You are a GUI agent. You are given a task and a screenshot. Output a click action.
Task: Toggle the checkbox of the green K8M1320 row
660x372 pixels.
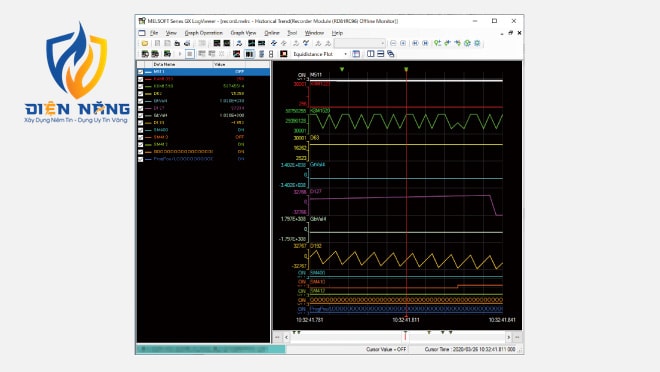tap(141, 86)
